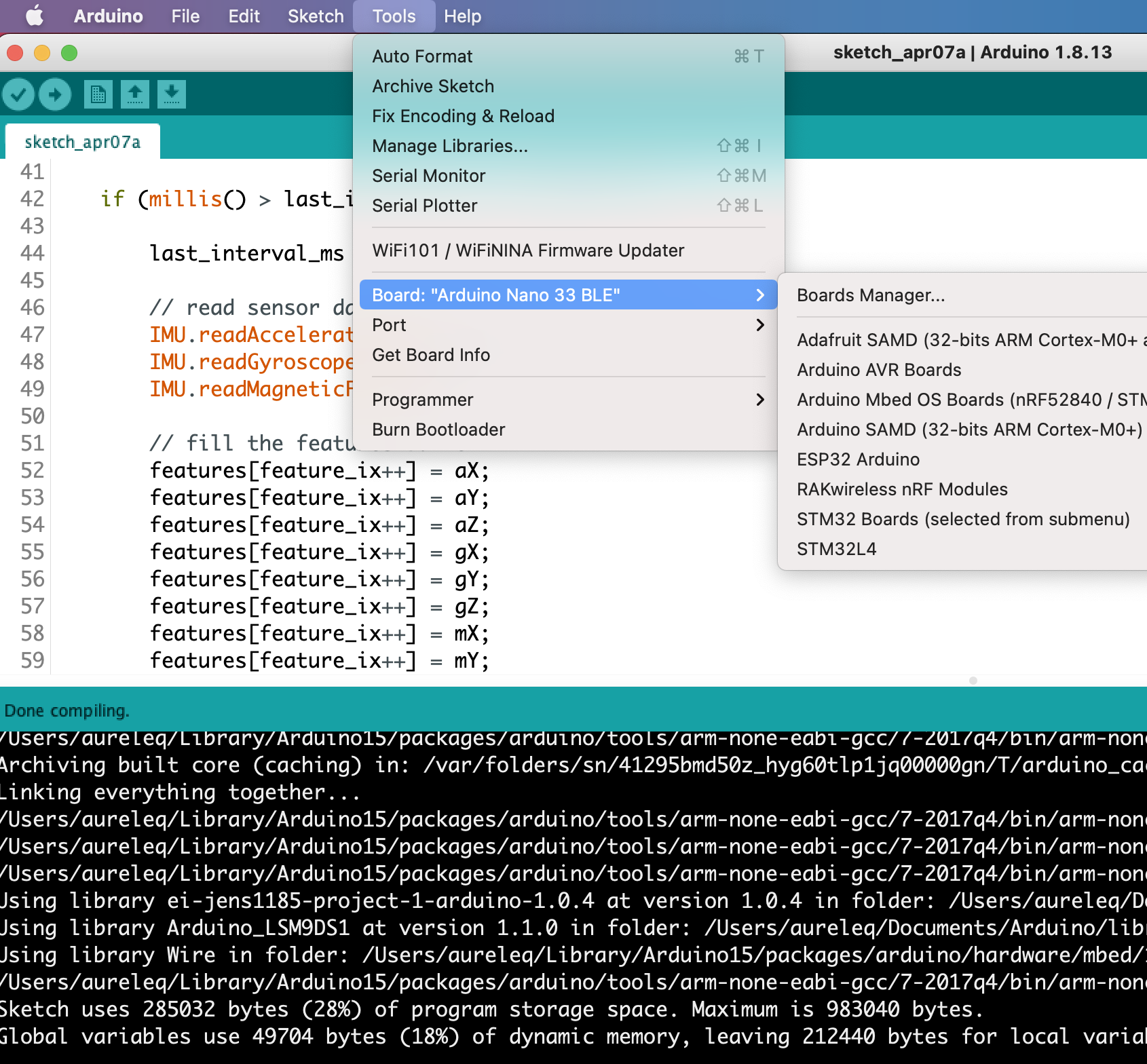Open the Arduino application menu
This screenshot has width=1147, height=1064.
(109, 16)
